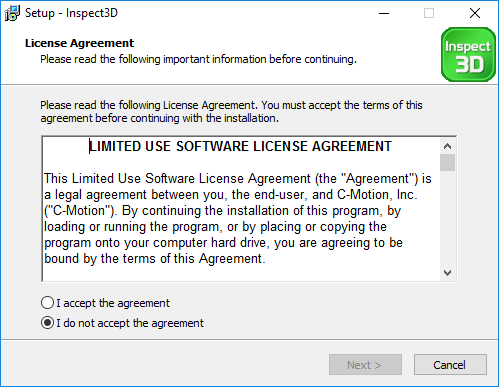Click the 'You must accept the terms' instruction text
Viewport: 499px width, 387px height.
pyautogui.click(x=342, y=105)
